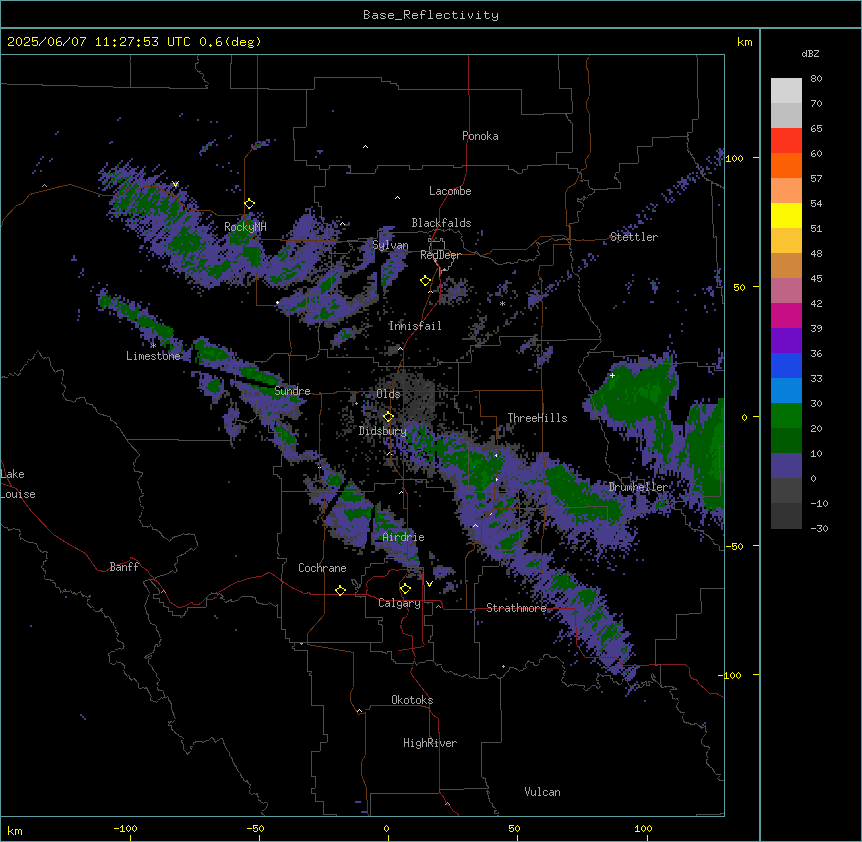Click the Limestone label
This screenshot has width=862, height=842.
153,356
